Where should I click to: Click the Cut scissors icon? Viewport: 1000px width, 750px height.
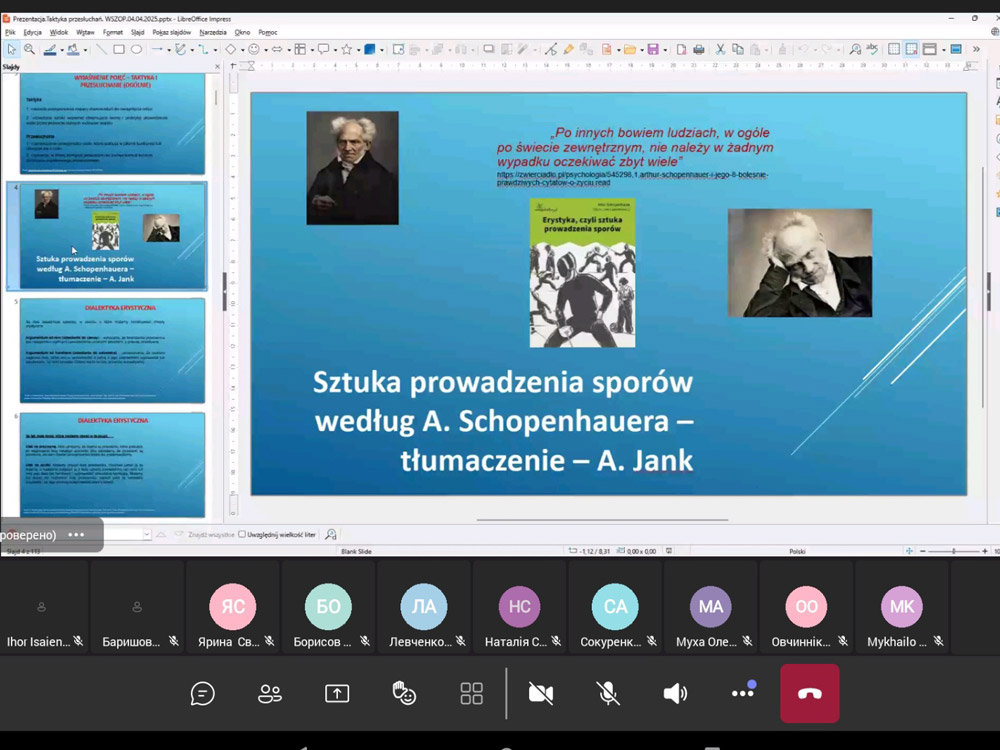pyautogui.click(x=720, y=49)
